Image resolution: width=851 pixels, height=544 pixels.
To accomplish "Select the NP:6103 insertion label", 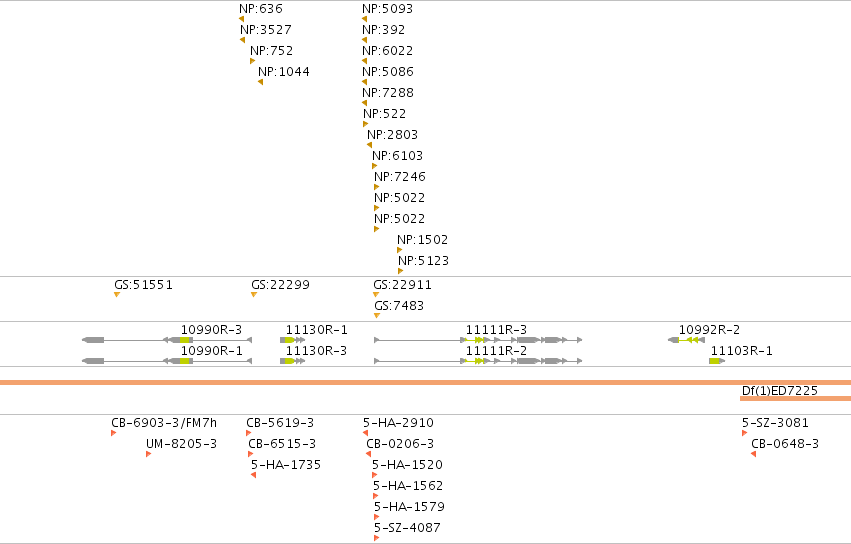I will (x=397, y=156).
